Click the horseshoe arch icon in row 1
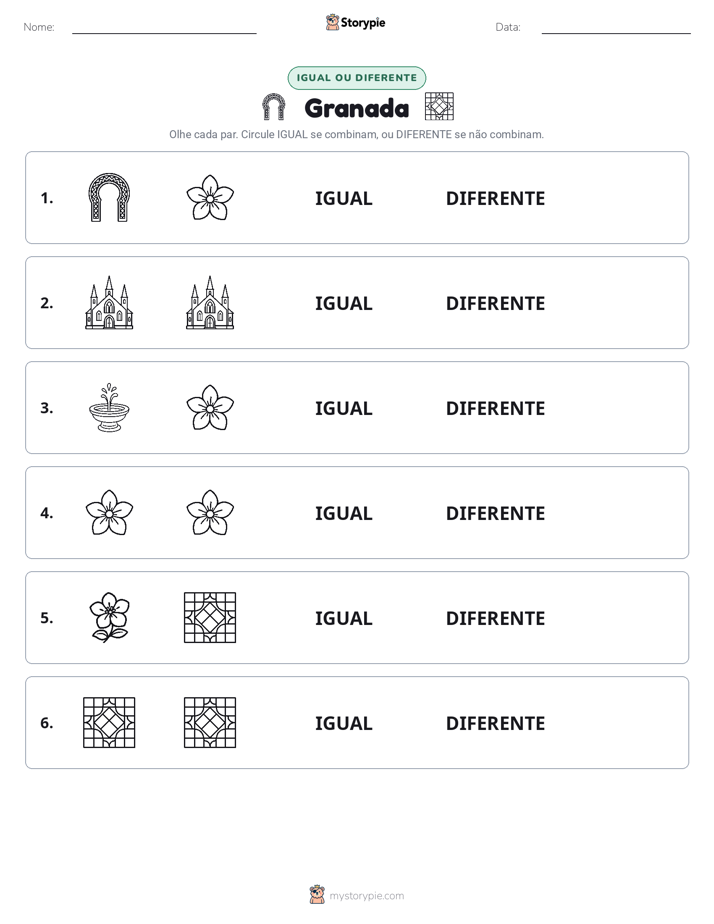This screenshot has width=714, height=924. (x=109, y=197)
